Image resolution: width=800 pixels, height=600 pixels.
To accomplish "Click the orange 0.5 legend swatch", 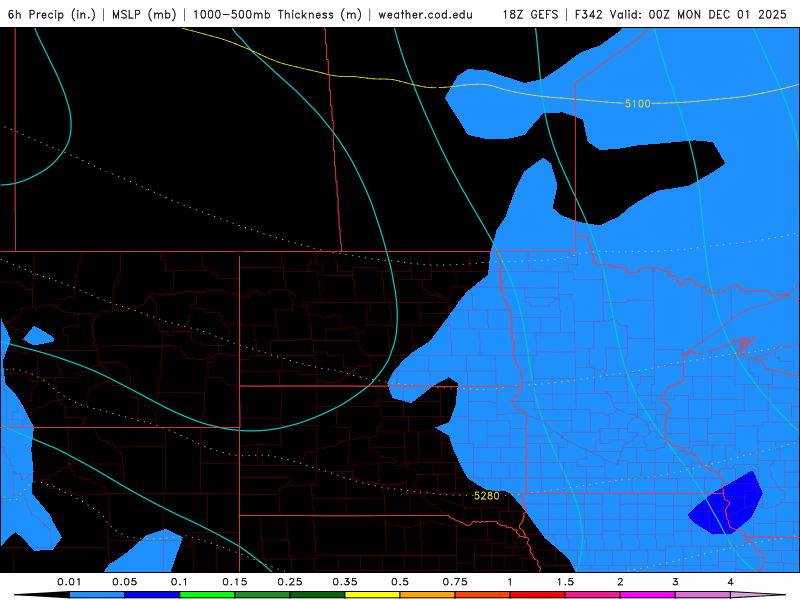I will (x=428, y=595).
